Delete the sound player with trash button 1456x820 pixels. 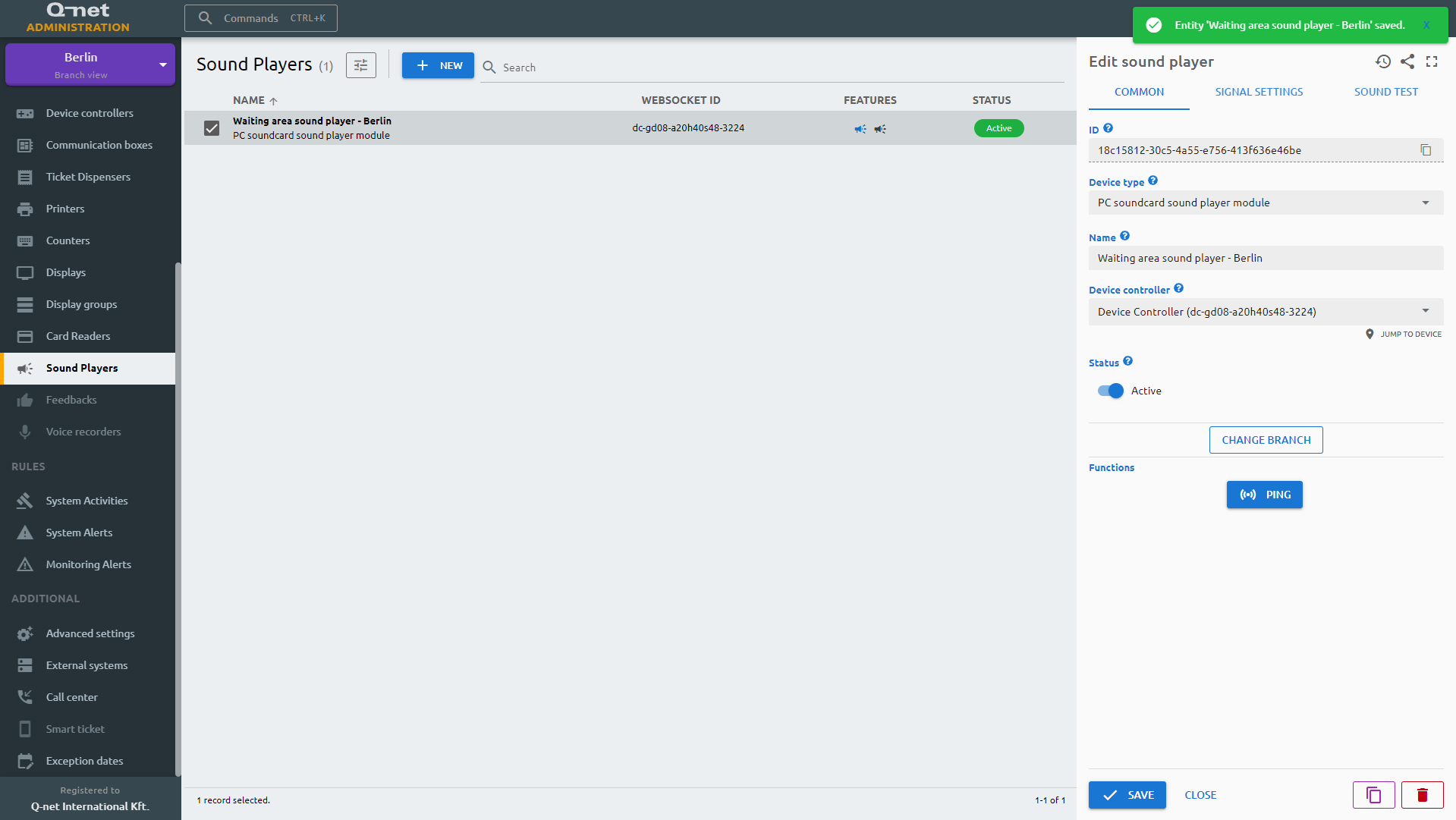point(1422,795)
